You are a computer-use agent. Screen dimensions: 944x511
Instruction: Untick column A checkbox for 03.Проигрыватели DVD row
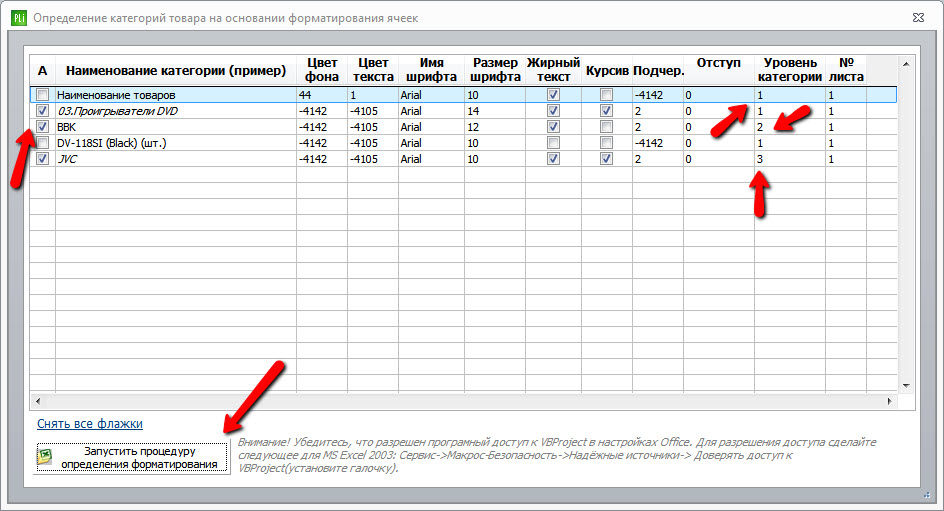coord(42,111)
